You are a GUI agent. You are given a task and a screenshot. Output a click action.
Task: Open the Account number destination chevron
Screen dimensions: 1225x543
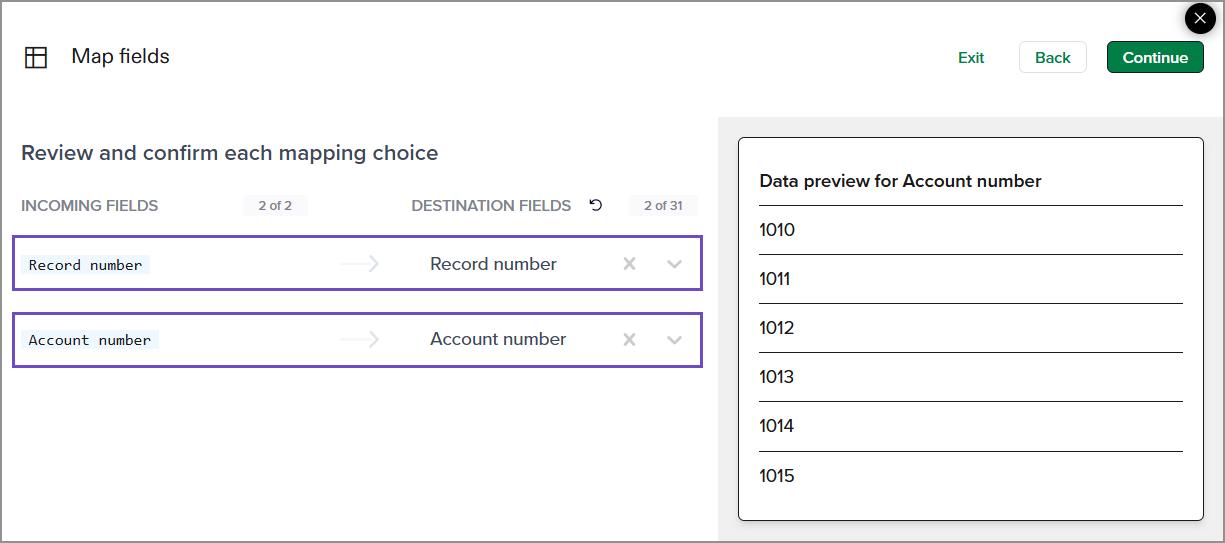pyautogui.click(x=674, y=340)
